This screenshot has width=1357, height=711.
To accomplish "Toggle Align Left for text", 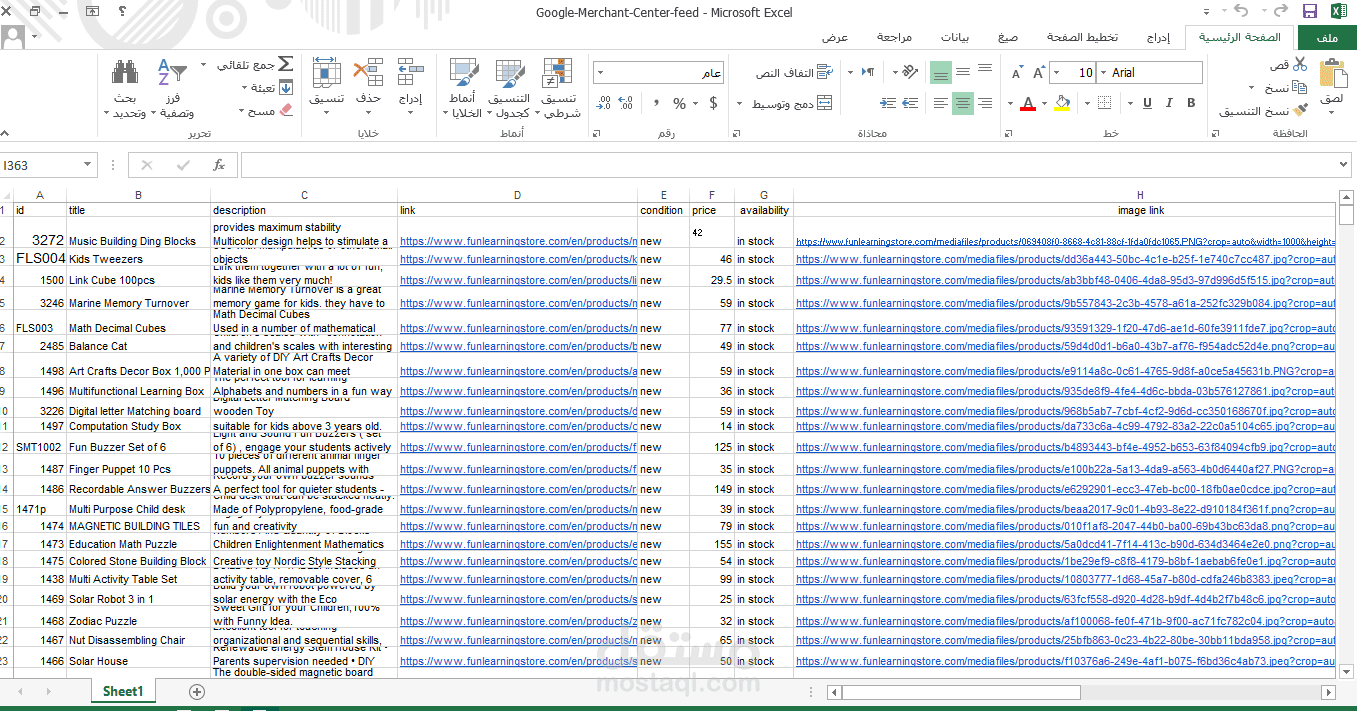I will 940,103.
